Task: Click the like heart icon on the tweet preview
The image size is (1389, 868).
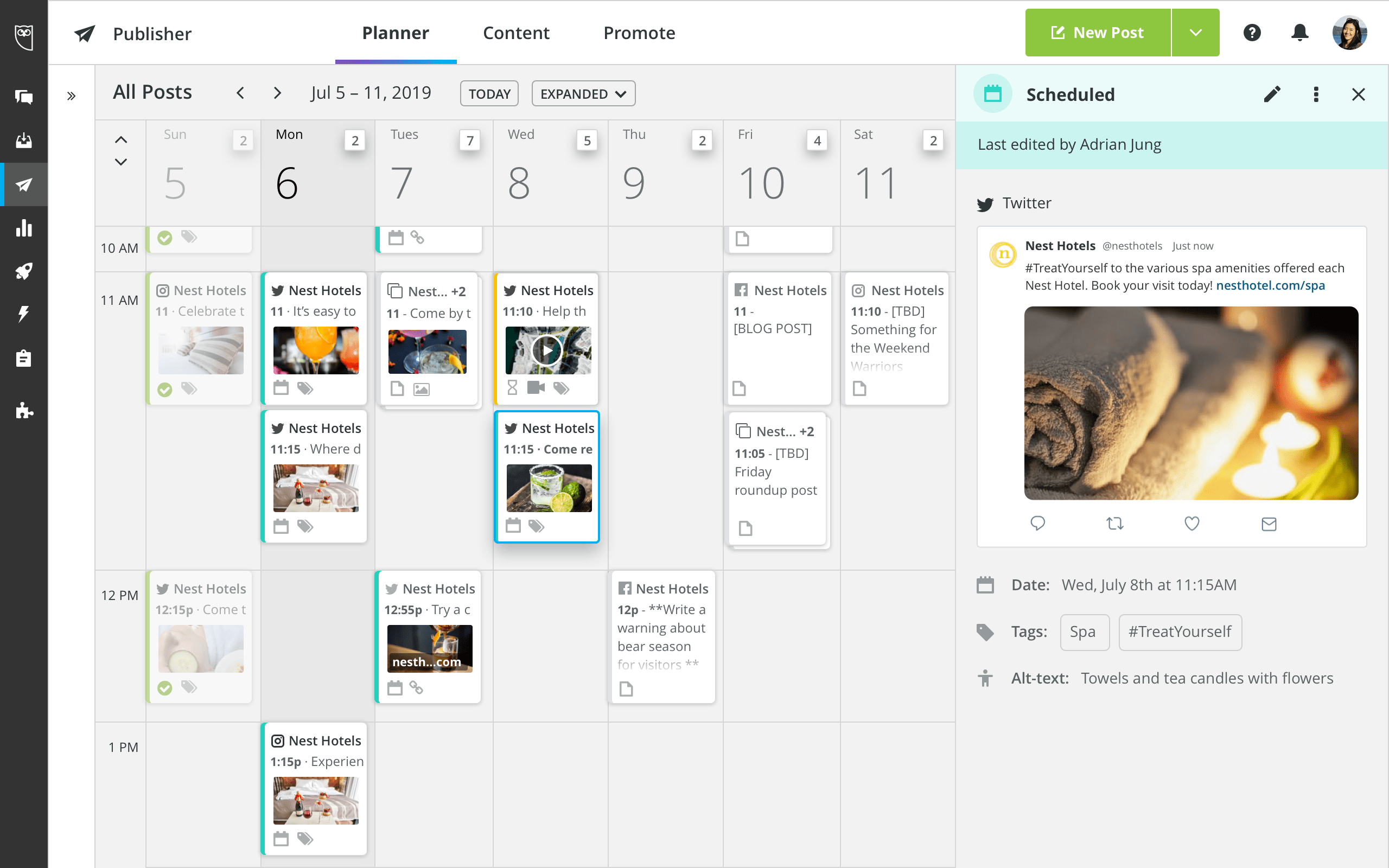Action: tap(1191, 522)
